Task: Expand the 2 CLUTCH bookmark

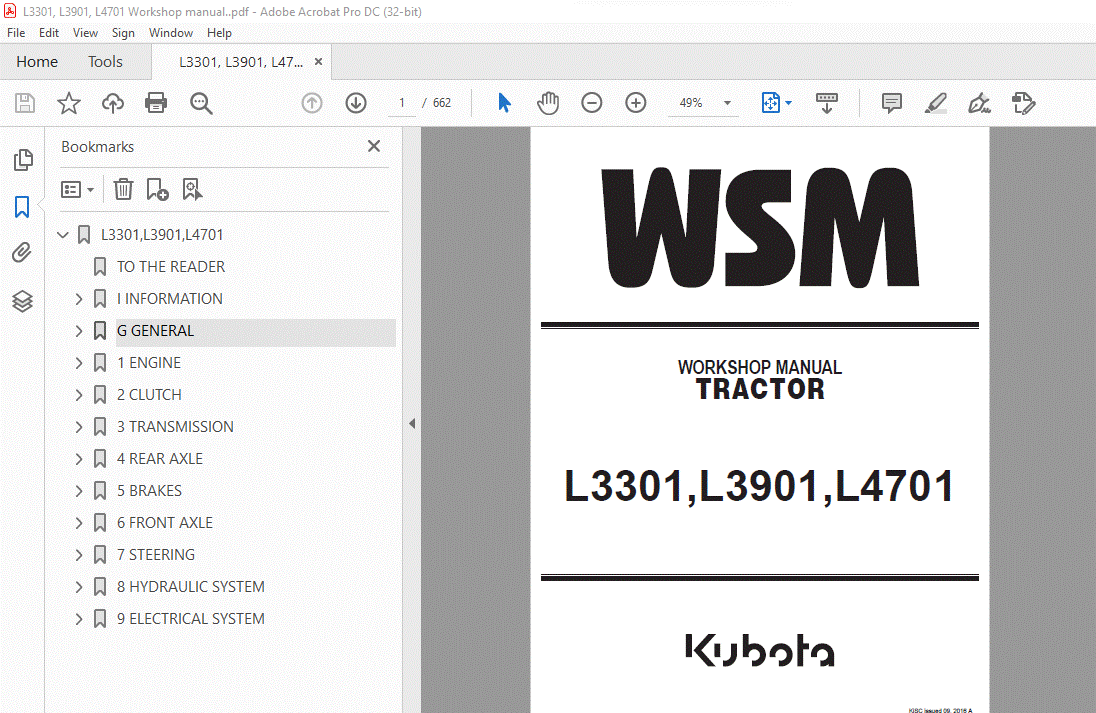Action: tap(79, 395)
